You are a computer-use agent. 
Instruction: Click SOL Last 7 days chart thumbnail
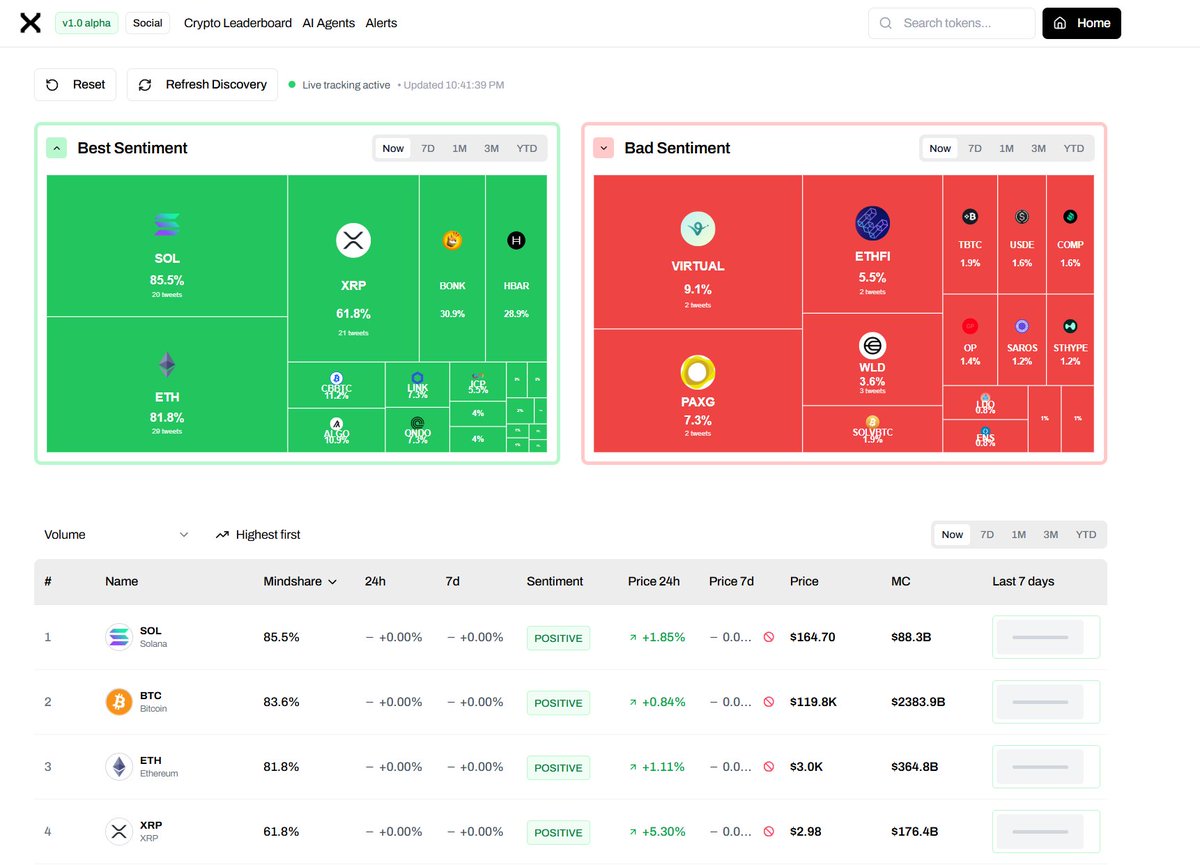(x=1046, y=637)
